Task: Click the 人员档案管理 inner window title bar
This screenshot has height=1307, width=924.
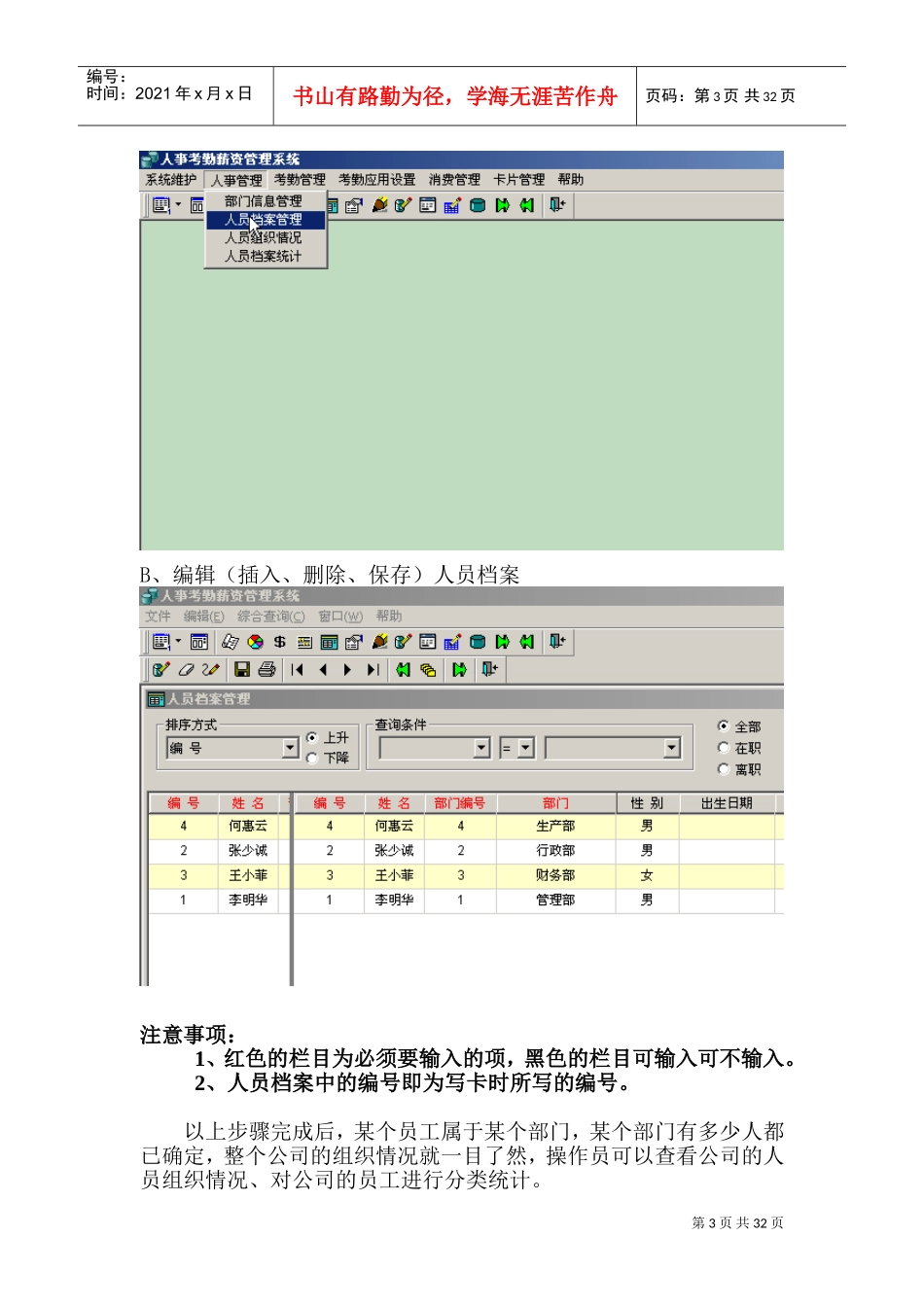Action: click(x=464, y=699)
